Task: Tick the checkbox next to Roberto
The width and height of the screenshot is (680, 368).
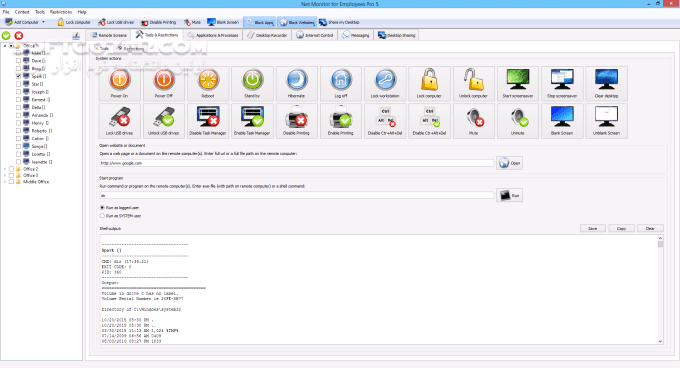Action: pos(18,131)
